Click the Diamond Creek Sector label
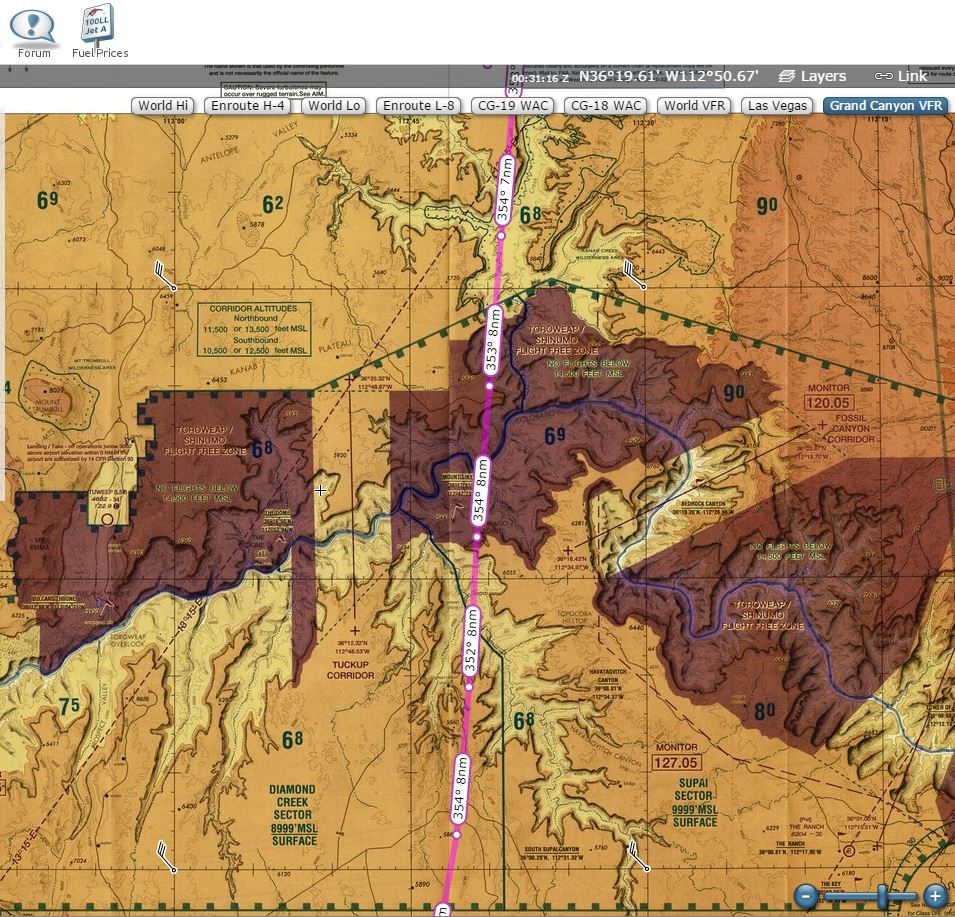Viewport: 955px width, 917px height. (x=293, y=815)
